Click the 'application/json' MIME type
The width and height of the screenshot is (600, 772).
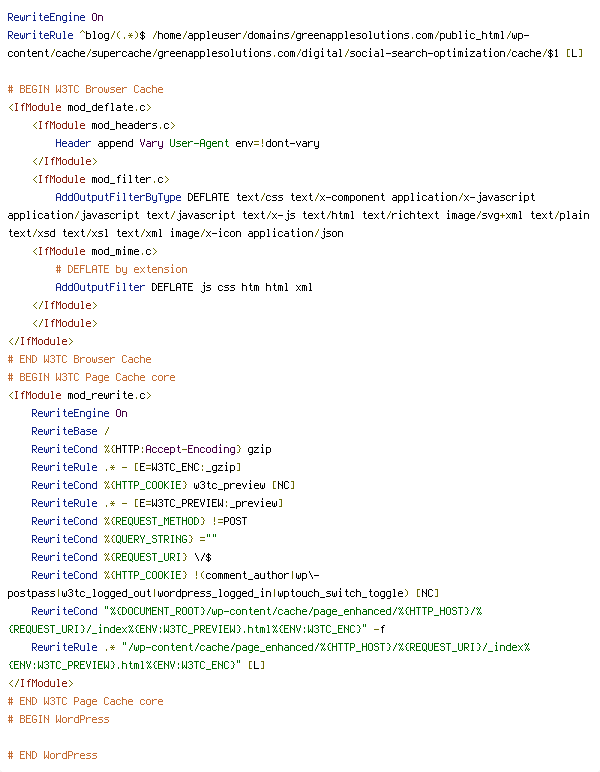pyautogui.click(x=295, y=233)
